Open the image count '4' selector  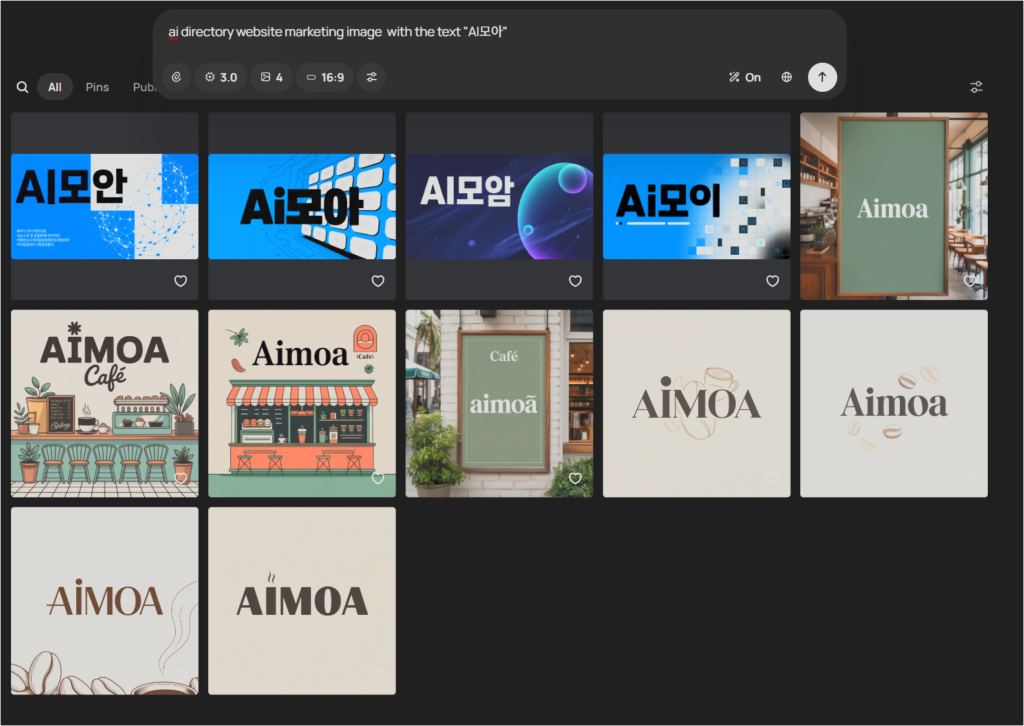pos(271,77)
